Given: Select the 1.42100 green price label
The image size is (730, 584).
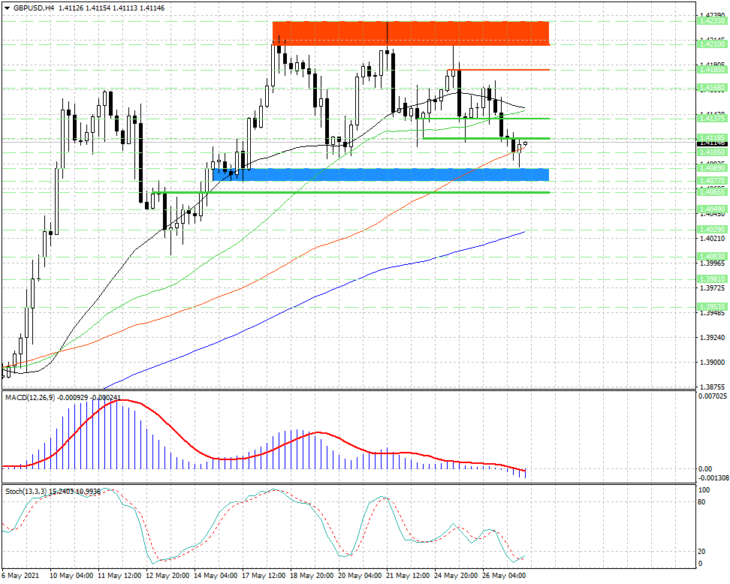Looking at the screenshot, I should (x=712, y=43).
